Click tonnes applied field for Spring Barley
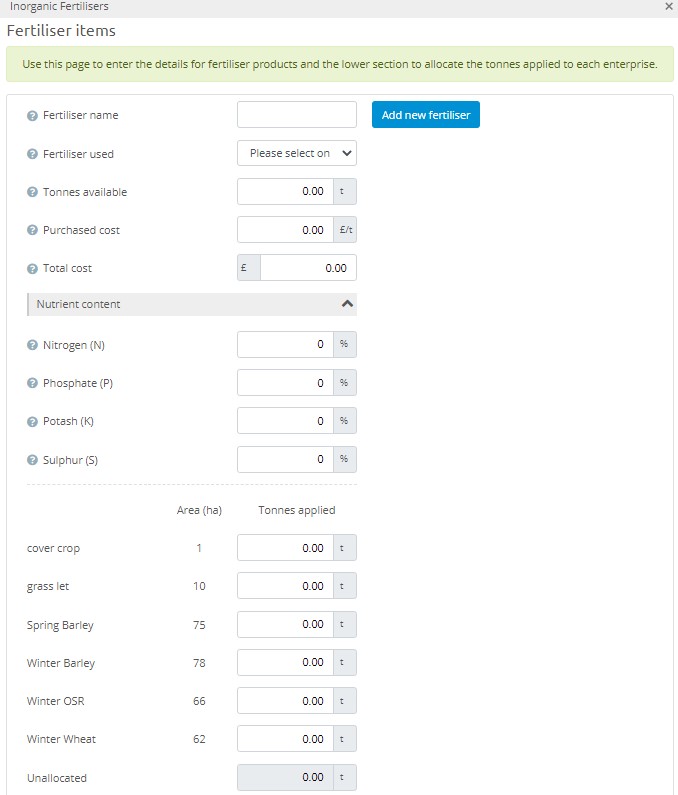The image size is (678, 795). click(x=285, y=624)
